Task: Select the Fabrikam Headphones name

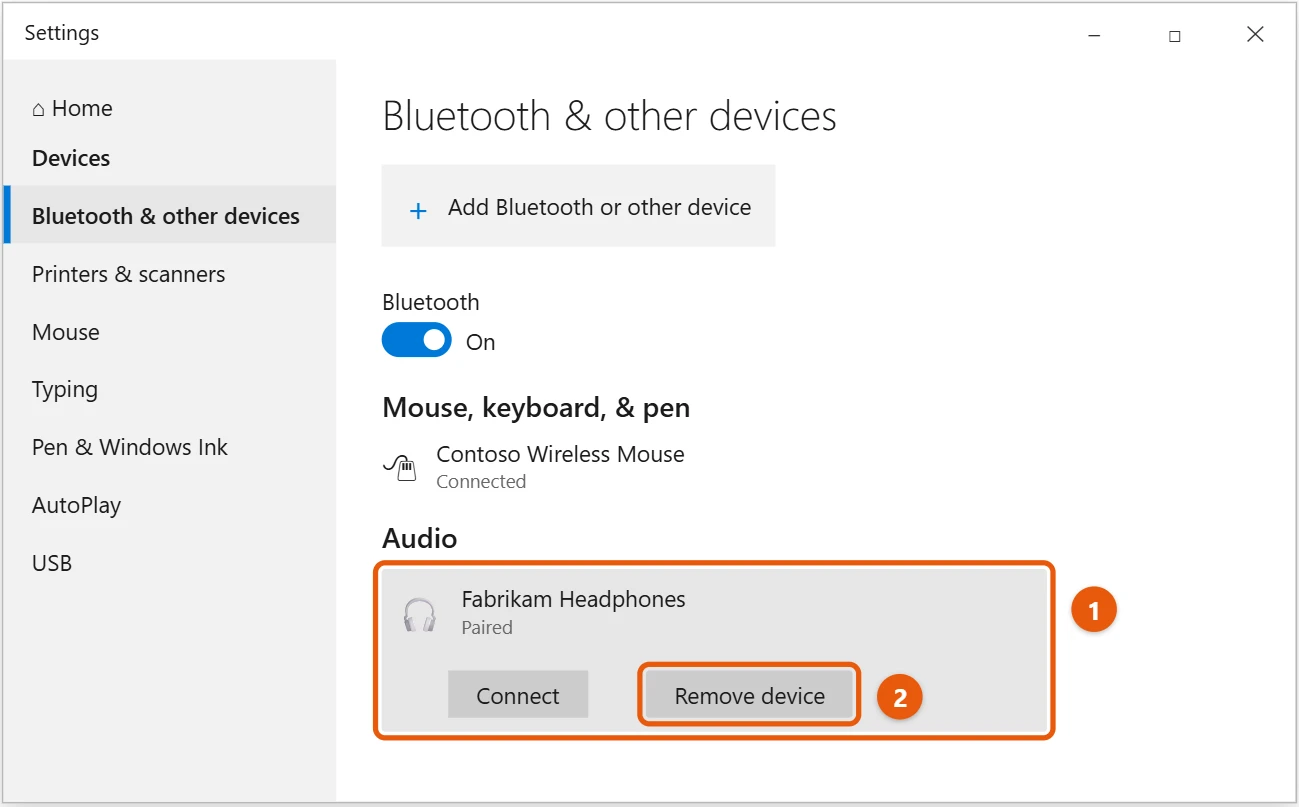Action: coord(573,599)
